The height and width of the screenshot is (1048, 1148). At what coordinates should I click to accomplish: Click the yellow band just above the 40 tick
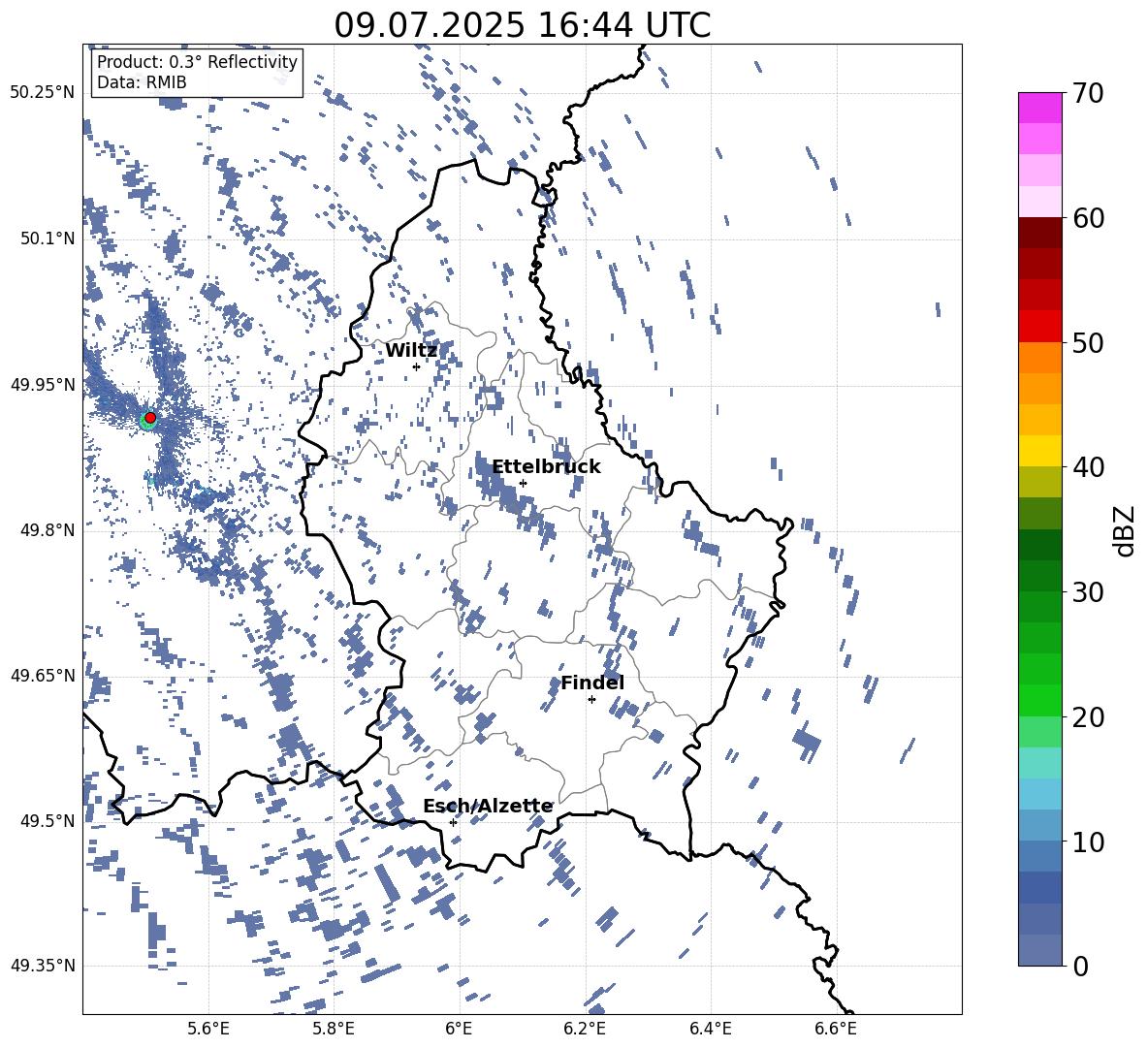tap(1039, 451)
